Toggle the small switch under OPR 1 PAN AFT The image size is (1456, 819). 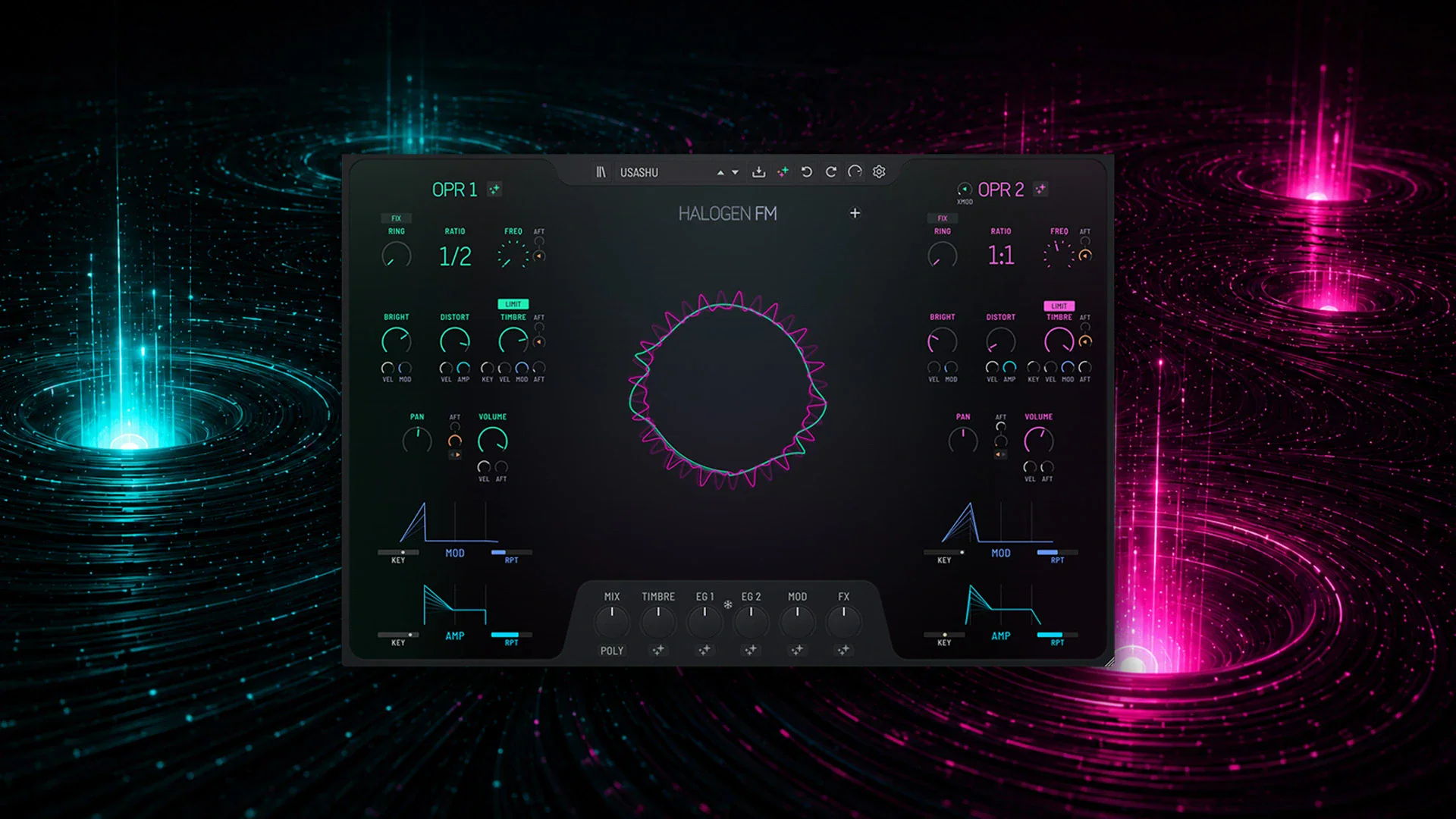click(455, 455)
